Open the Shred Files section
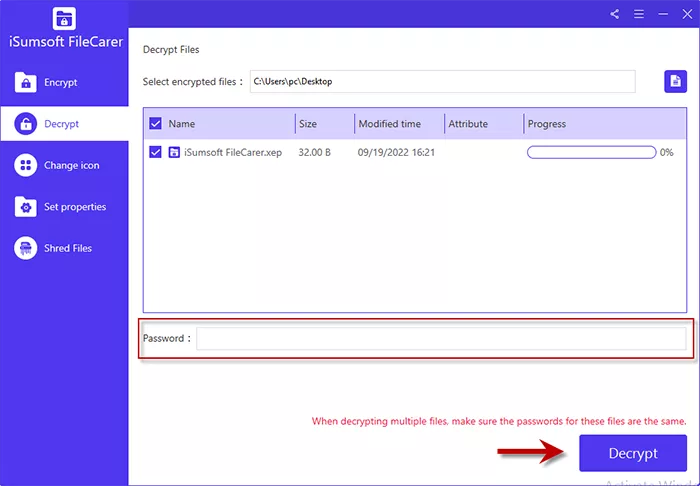This screenshot has height=486, width=700. pos(64,248)
